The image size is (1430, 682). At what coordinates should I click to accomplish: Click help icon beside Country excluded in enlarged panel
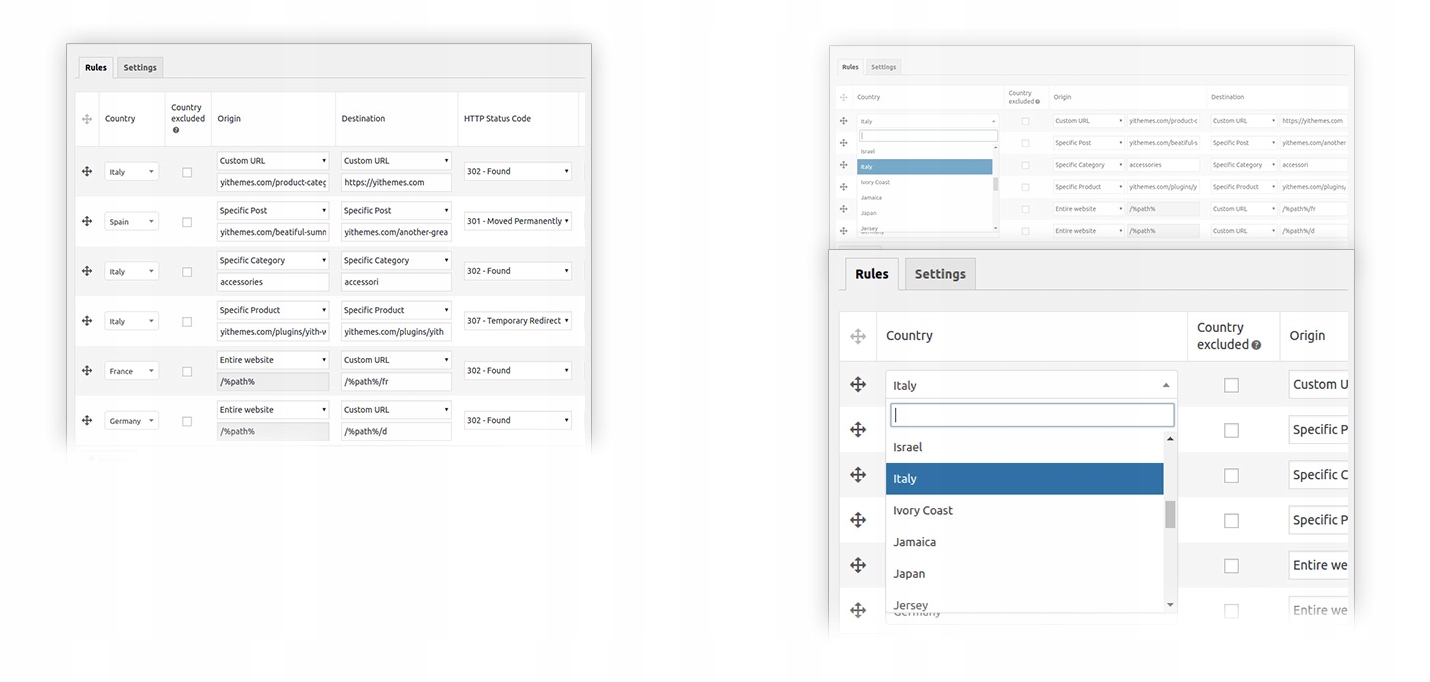click(1256, 345)
